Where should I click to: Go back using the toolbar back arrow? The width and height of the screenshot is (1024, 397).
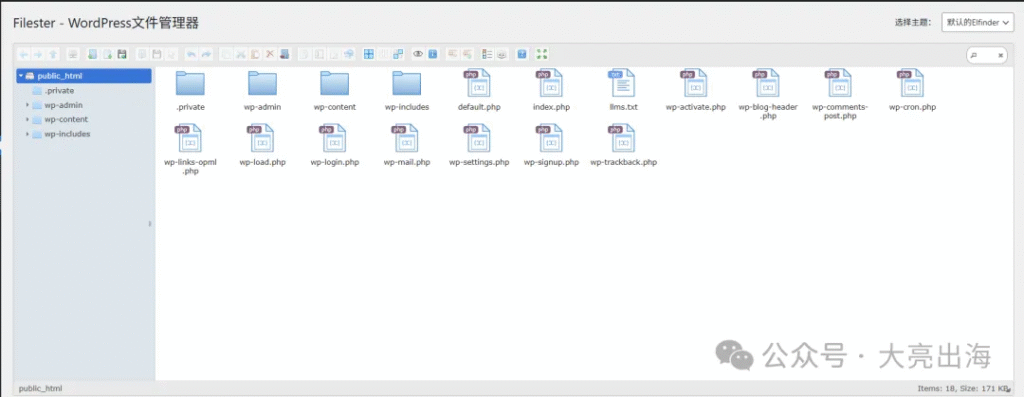24,54
